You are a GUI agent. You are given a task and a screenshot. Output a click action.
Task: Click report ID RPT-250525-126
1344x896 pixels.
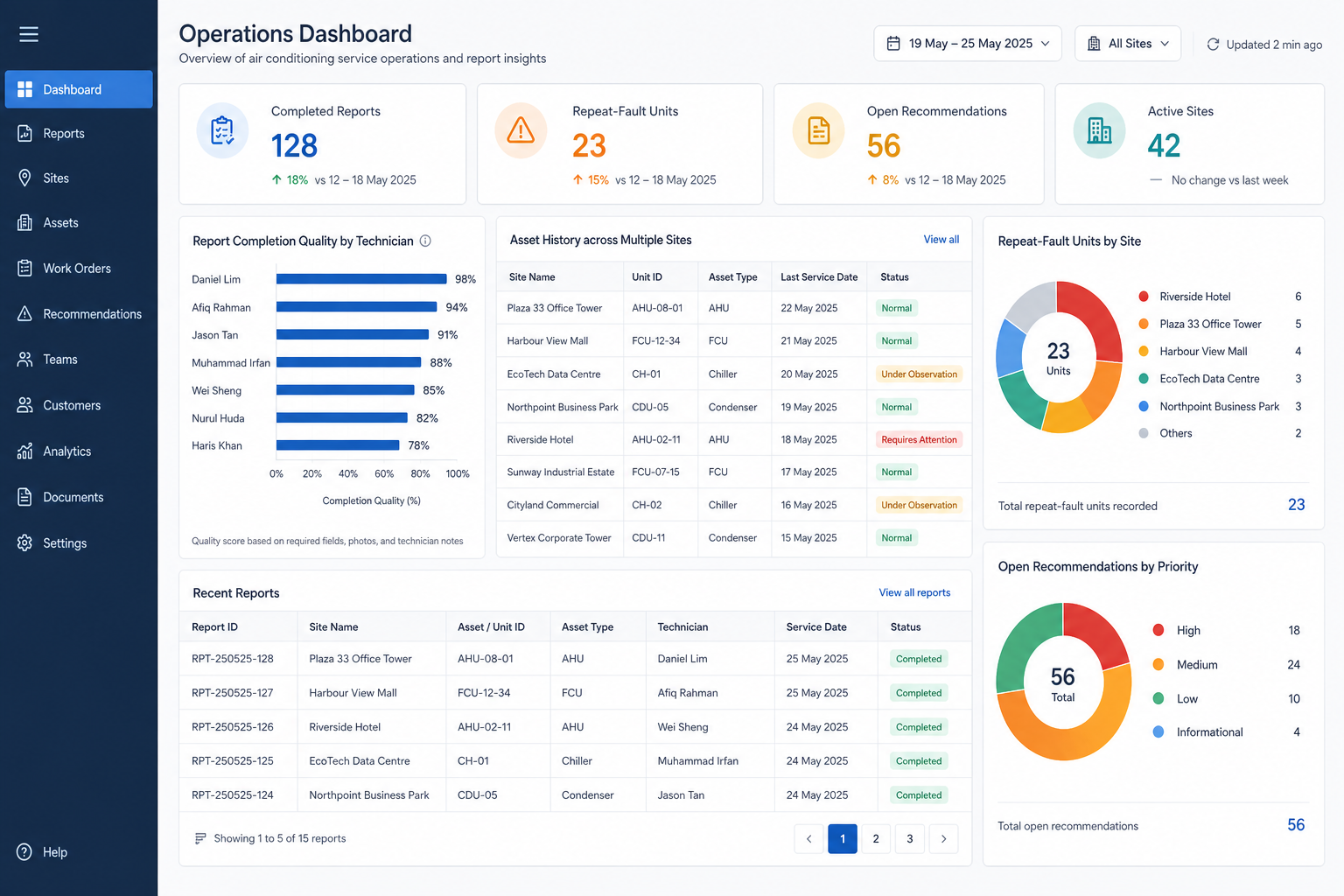pos(233,727)
